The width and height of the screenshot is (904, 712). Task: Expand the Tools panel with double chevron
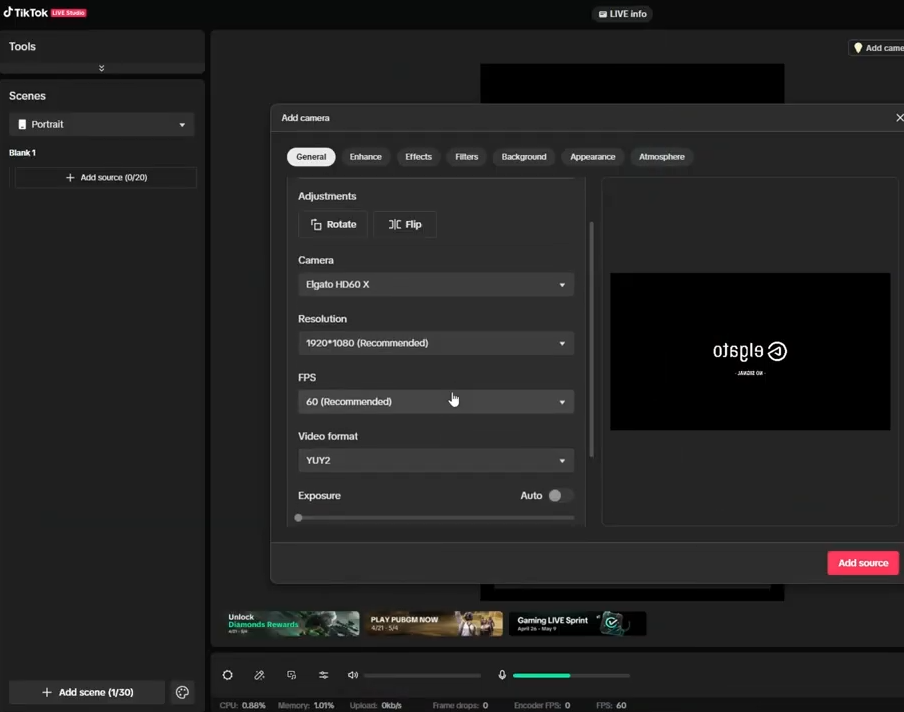101,68
